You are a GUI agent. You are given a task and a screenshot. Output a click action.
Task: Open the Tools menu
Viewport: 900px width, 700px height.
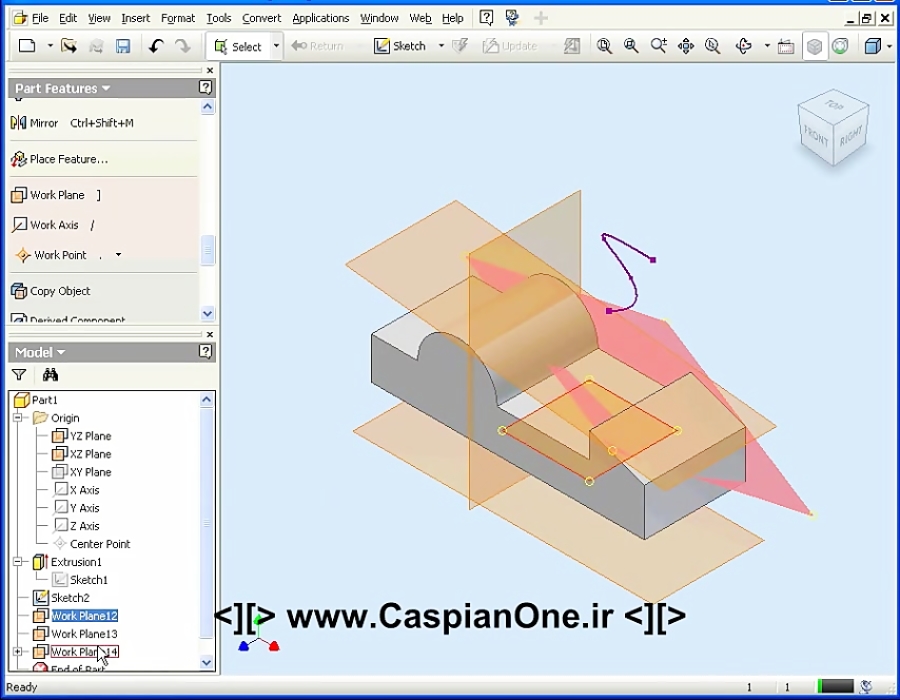[x=218, y=17]
